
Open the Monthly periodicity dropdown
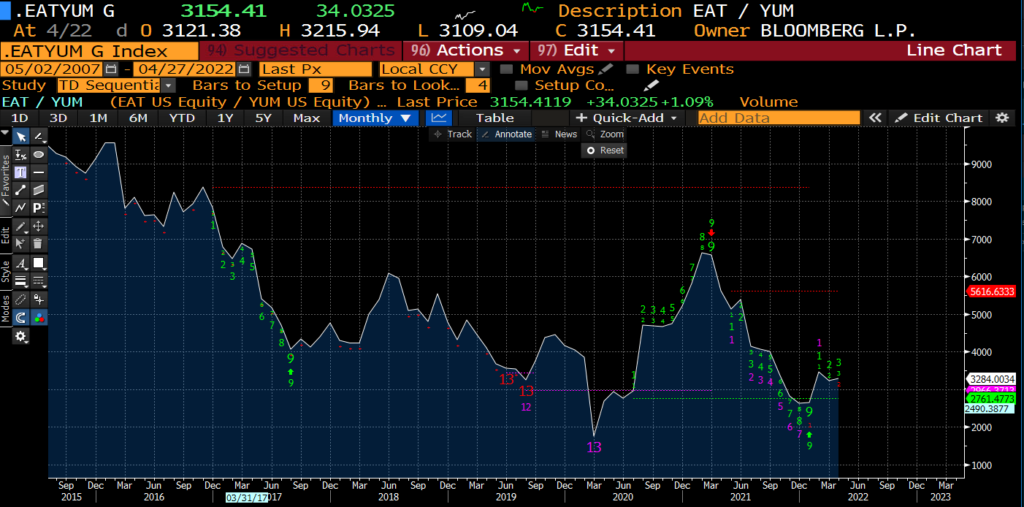tap(376, 118)
